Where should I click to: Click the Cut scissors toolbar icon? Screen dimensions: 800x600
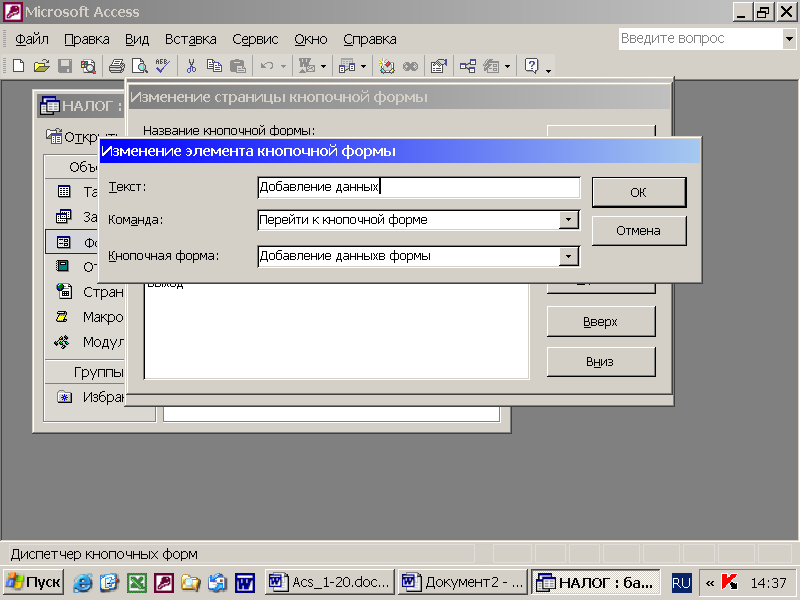pyautogui.click(x=191, y=66)
